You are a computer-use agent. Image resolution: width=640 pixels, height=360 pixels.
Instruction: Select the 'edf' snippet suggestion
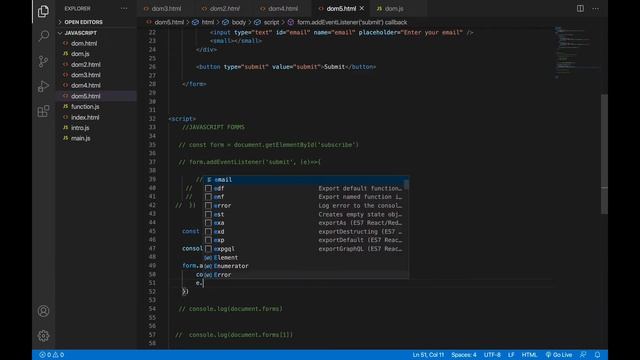306,188
